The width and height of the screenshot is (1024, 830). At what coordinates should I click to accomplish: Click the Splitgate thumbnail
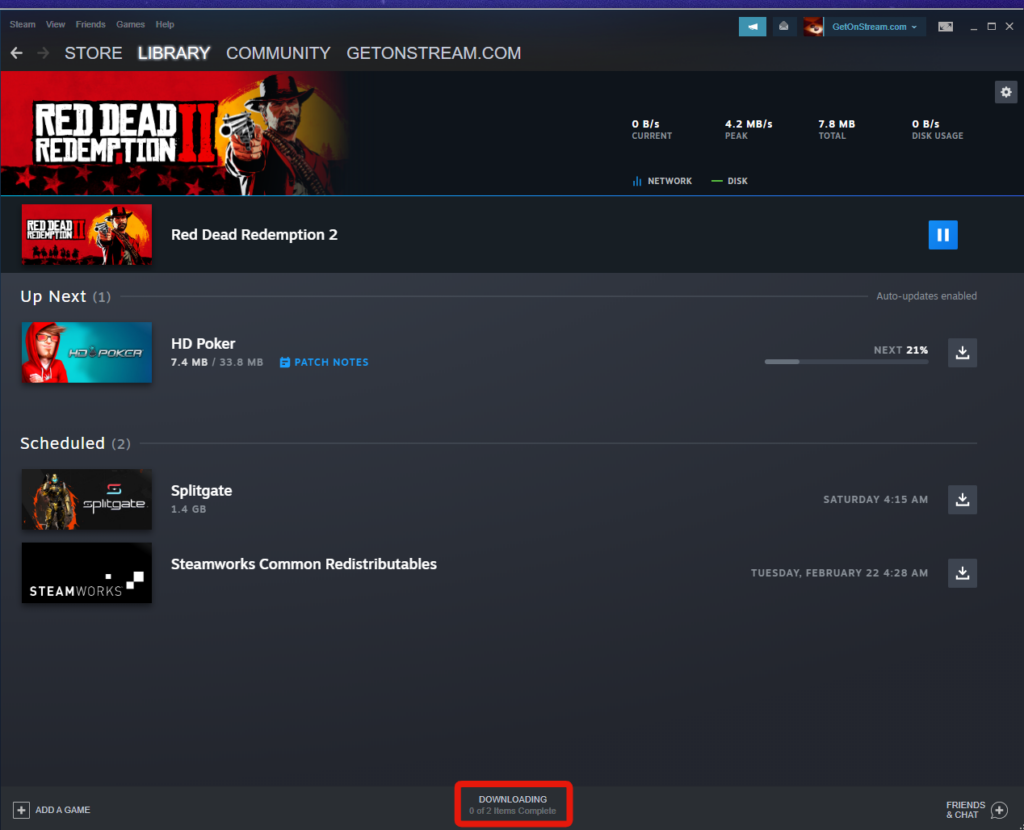pyautogui.click(x=87, y=500)
